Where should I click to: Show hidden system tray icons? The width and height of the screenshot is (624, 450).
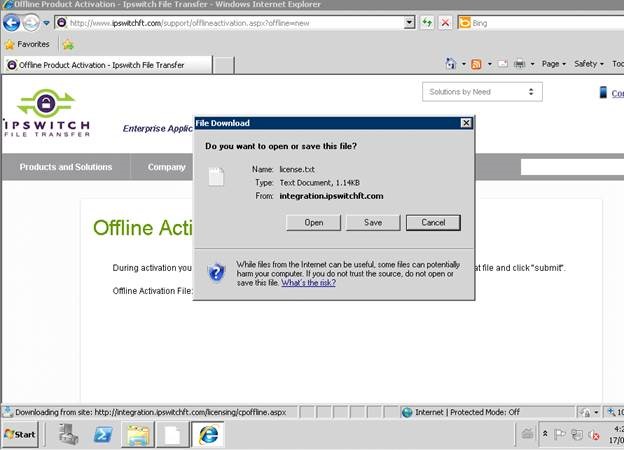click(544, 434)
